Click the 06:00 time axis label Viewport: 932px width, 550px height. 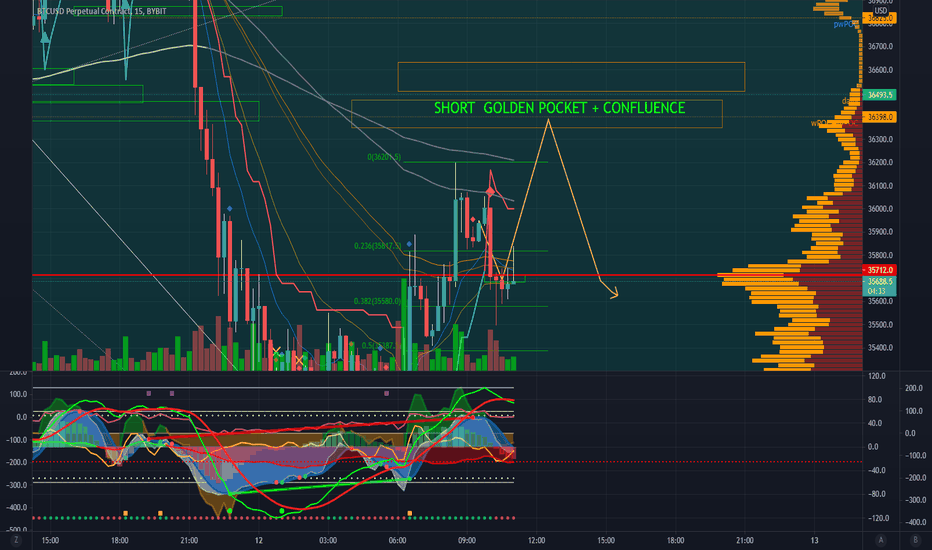coord(397,540)
